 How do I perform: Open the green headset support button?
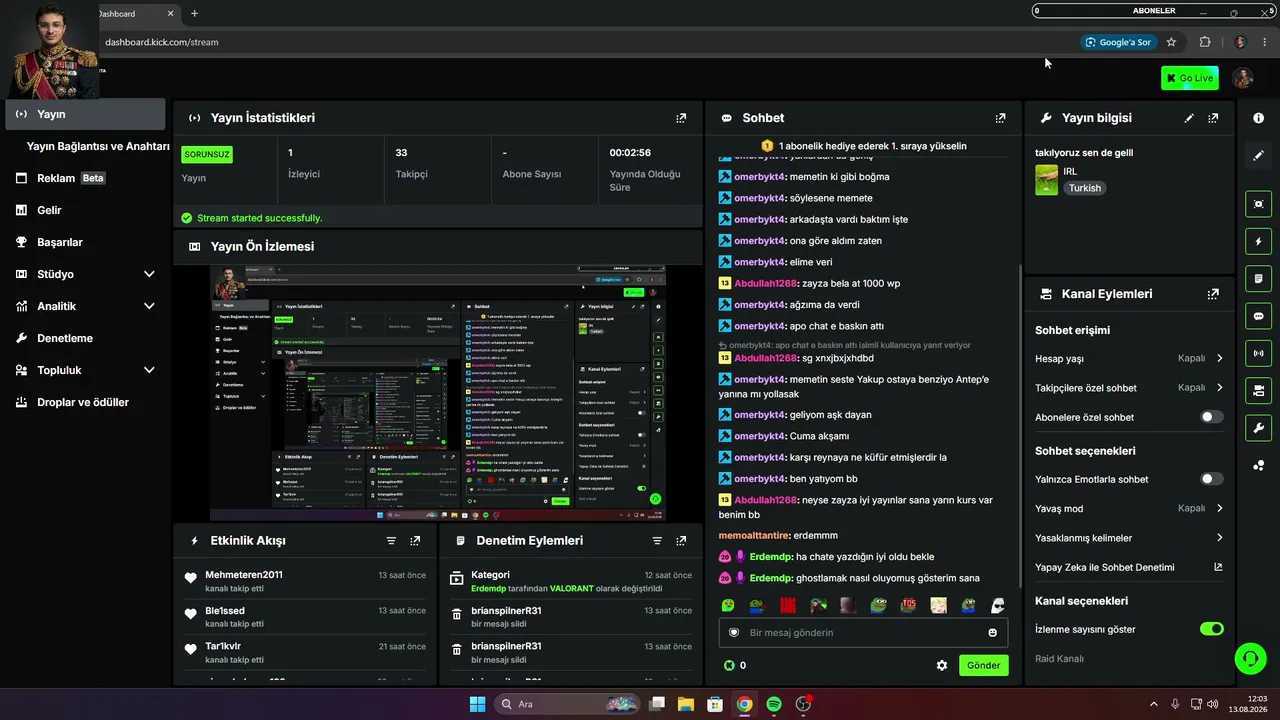[1250, 658]
